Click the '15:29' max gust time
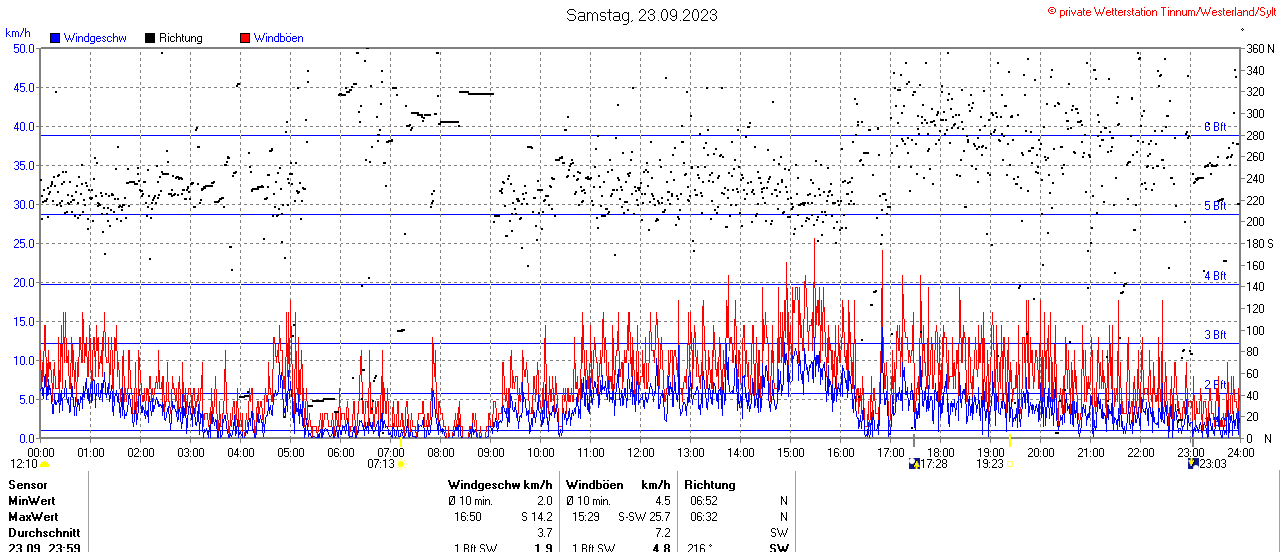 586,517
